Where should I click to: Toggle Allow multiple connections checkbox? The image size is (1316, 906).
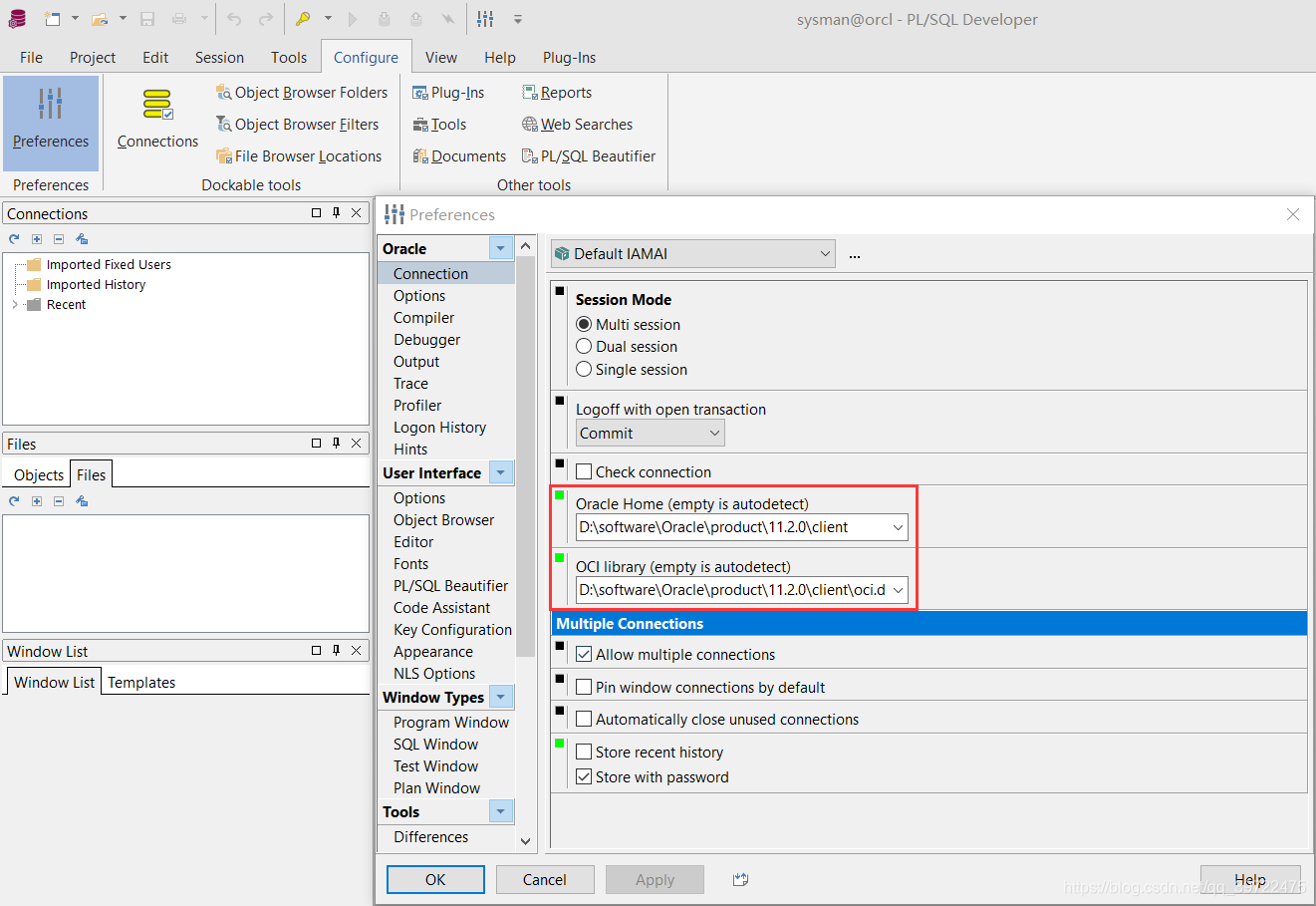pyautogui.click(x=585, y=655)
